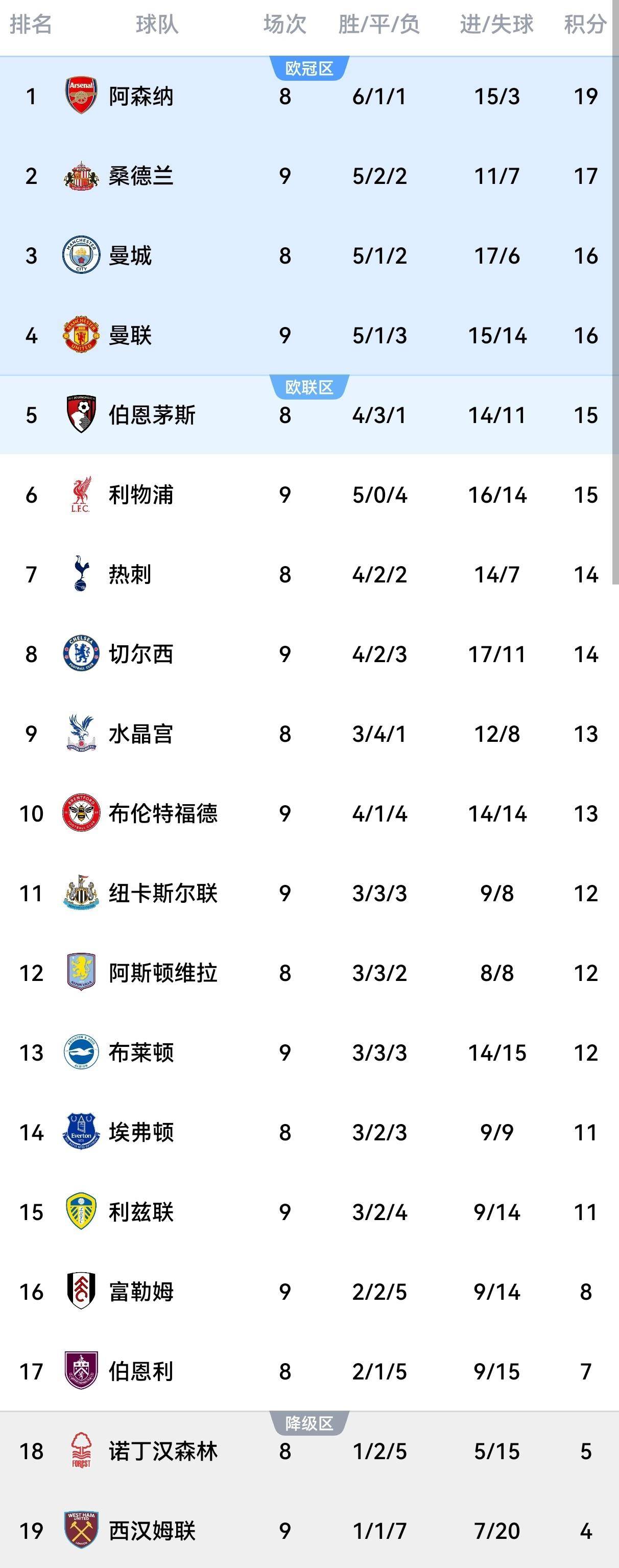Click the Liverpool L.F.C. logo
Screen dimensions: 619x1568
click(x=81, y=494)
